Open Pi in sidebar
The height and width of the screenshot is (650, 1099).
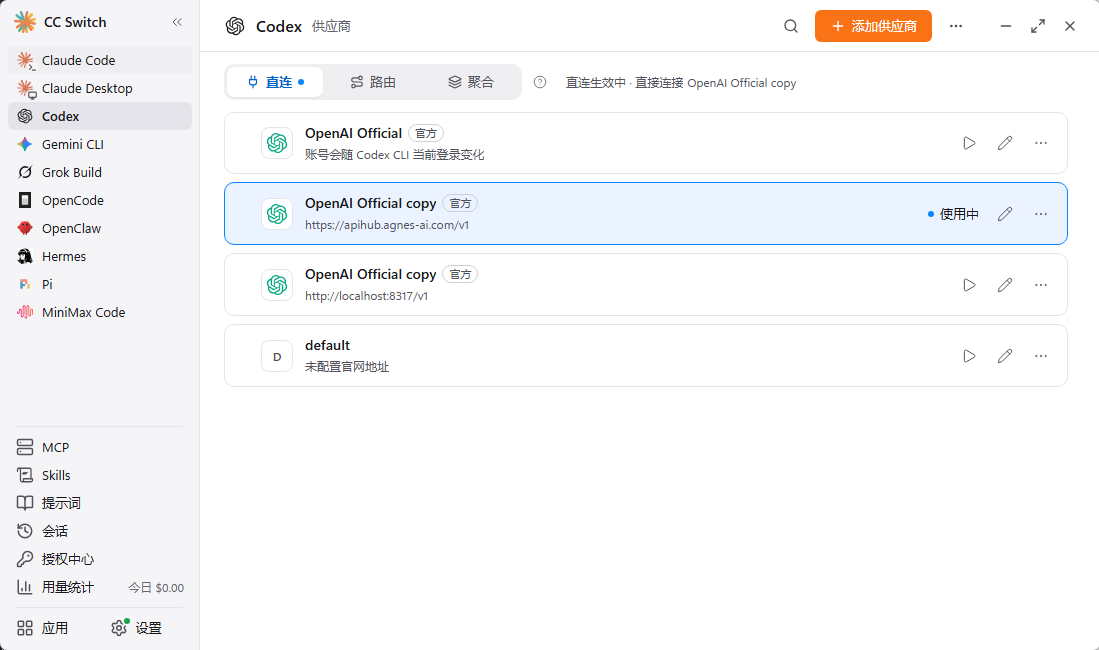[100, 285]
